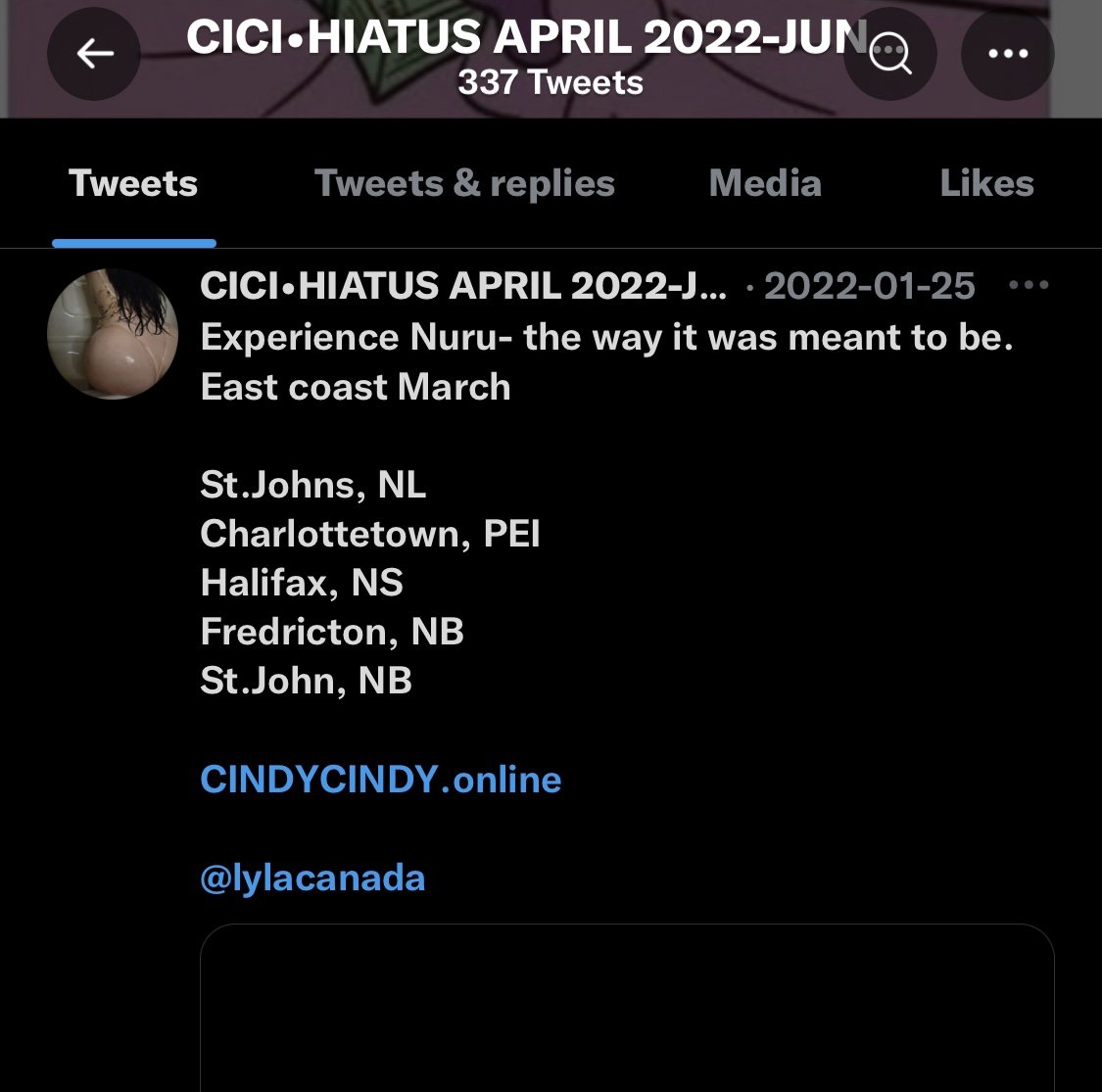Open the header three-dot more menu

(x=1007, y=55)
